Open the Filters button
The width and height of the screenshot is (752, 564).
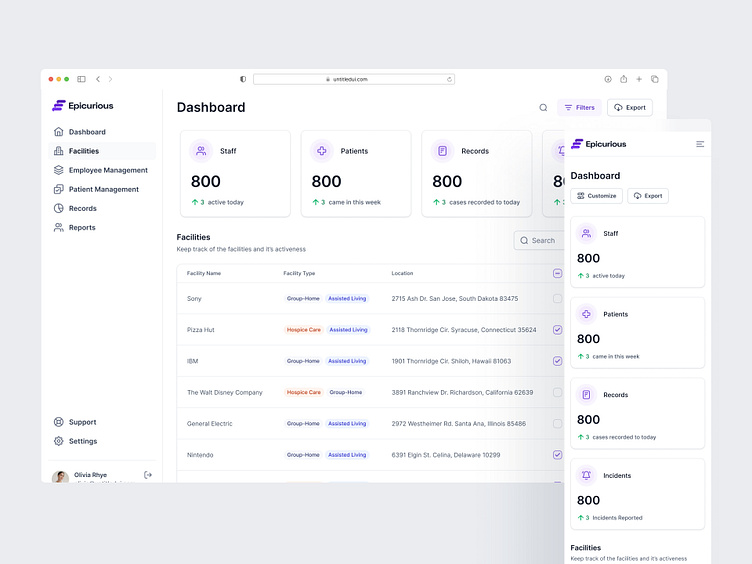[x=579, y=107]
